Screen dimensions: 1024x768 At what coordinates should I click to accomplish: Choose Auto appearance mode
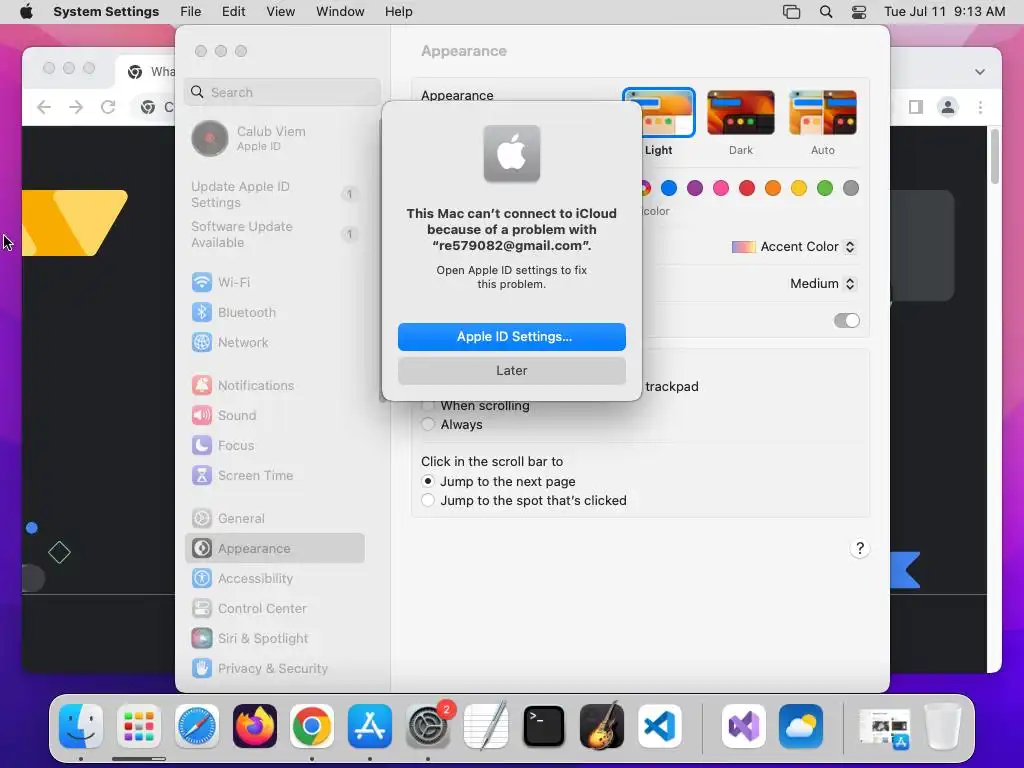[x=823, y=112]
